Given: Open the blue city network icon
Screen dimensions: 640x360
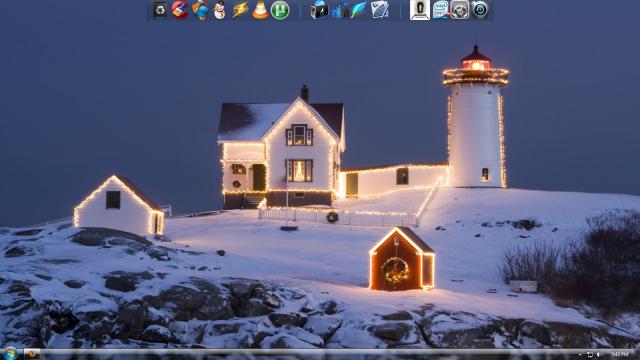Looking at the screenshot, I should [x=340, y=10].
